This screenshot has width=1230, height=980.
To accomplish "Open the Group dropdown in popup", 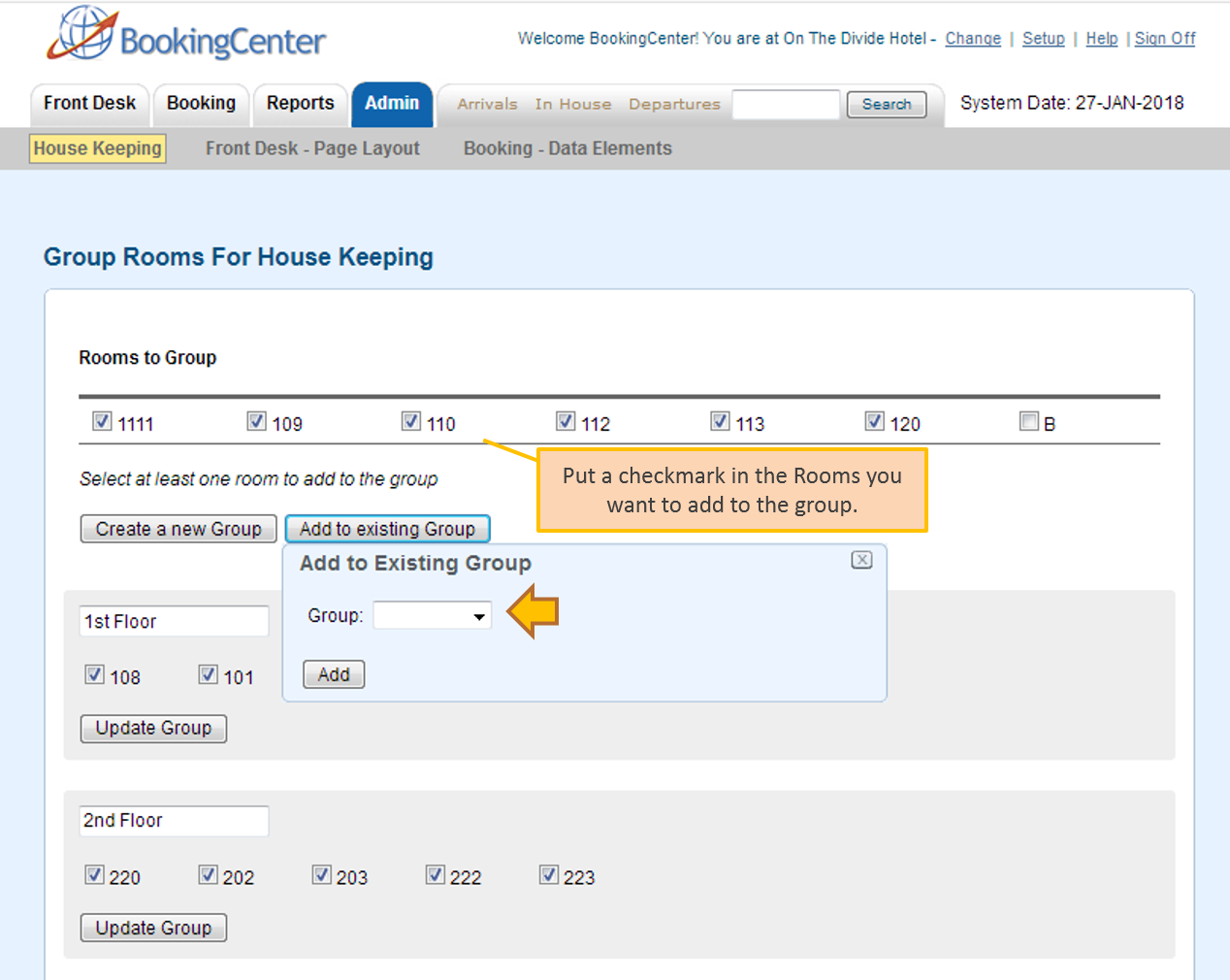I will point(433,615).
